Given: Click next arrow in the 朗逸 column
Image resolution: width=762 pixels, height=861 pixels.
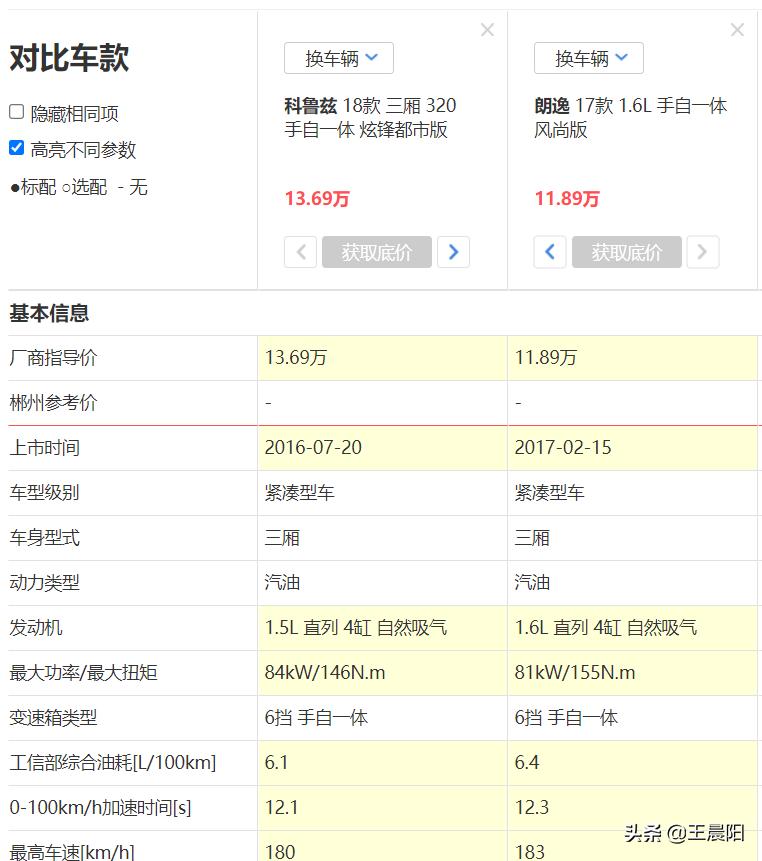Looking at the screenshot, I should coord(703,252).
